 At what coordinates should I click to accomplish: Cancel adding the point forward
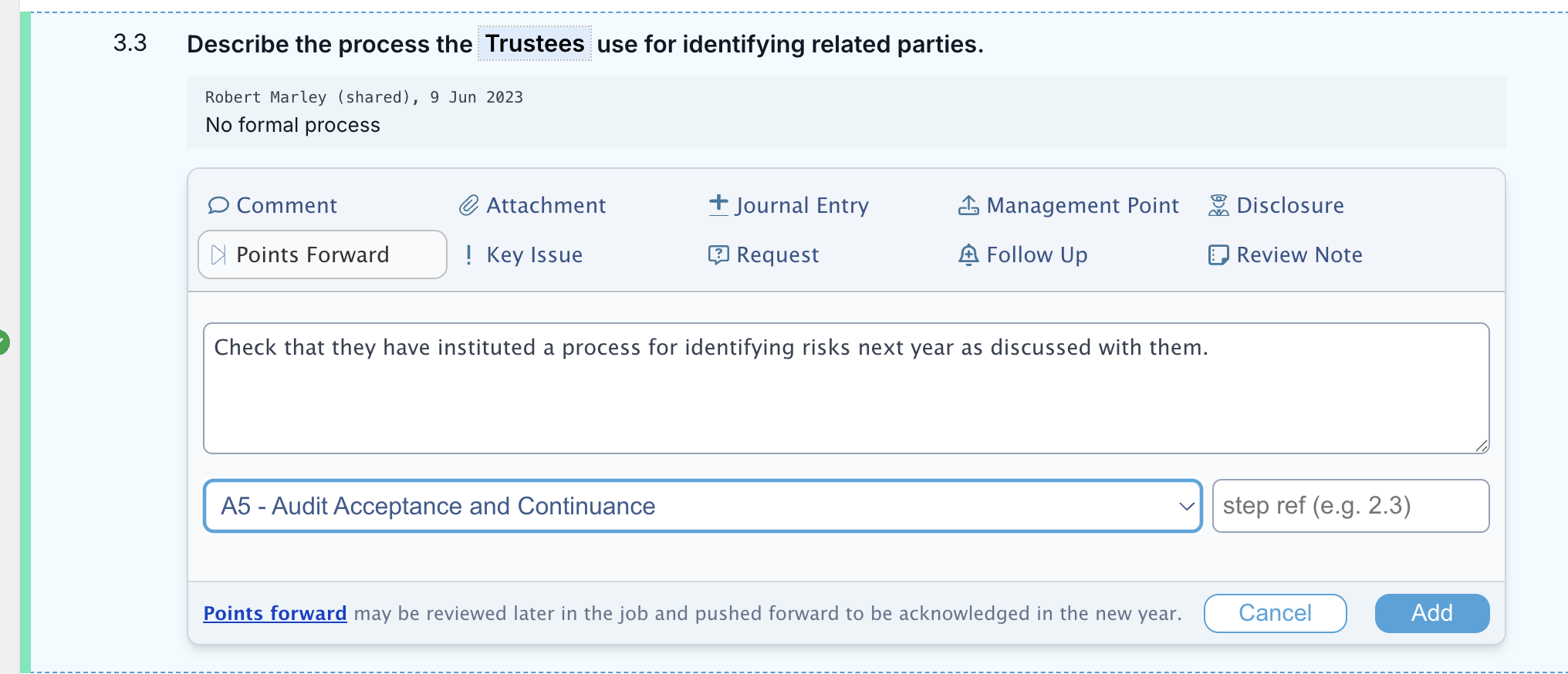(1275, 613)
